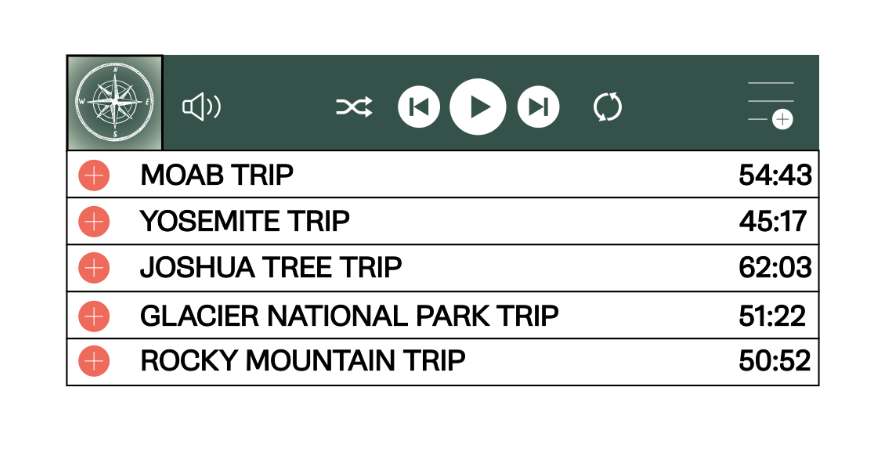The height and width of the screenshot is (450, 888).
Task: Click the 62:03 duration label
Action: [x=775, y=267]
